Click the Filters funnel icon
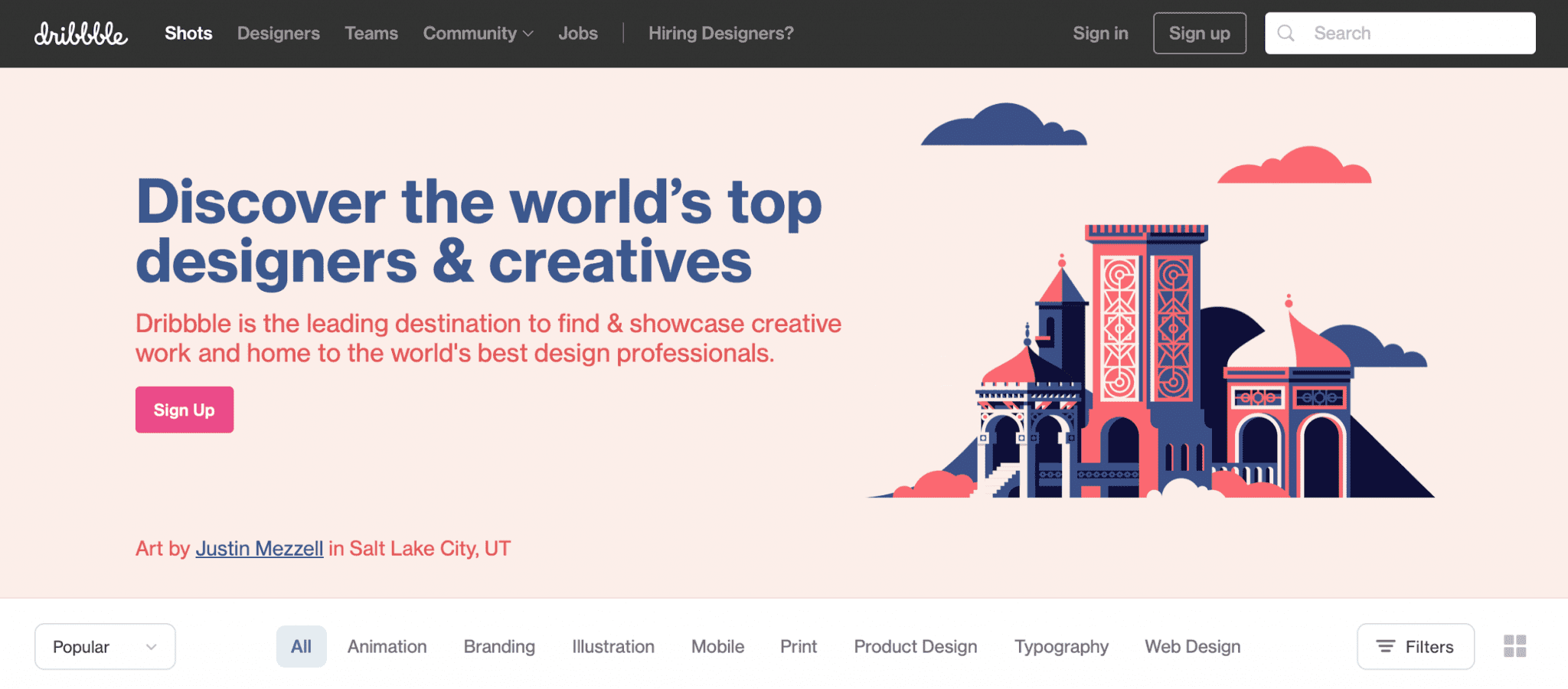The height and width of the screenshot is (689, 1568). click(1386, 646)
